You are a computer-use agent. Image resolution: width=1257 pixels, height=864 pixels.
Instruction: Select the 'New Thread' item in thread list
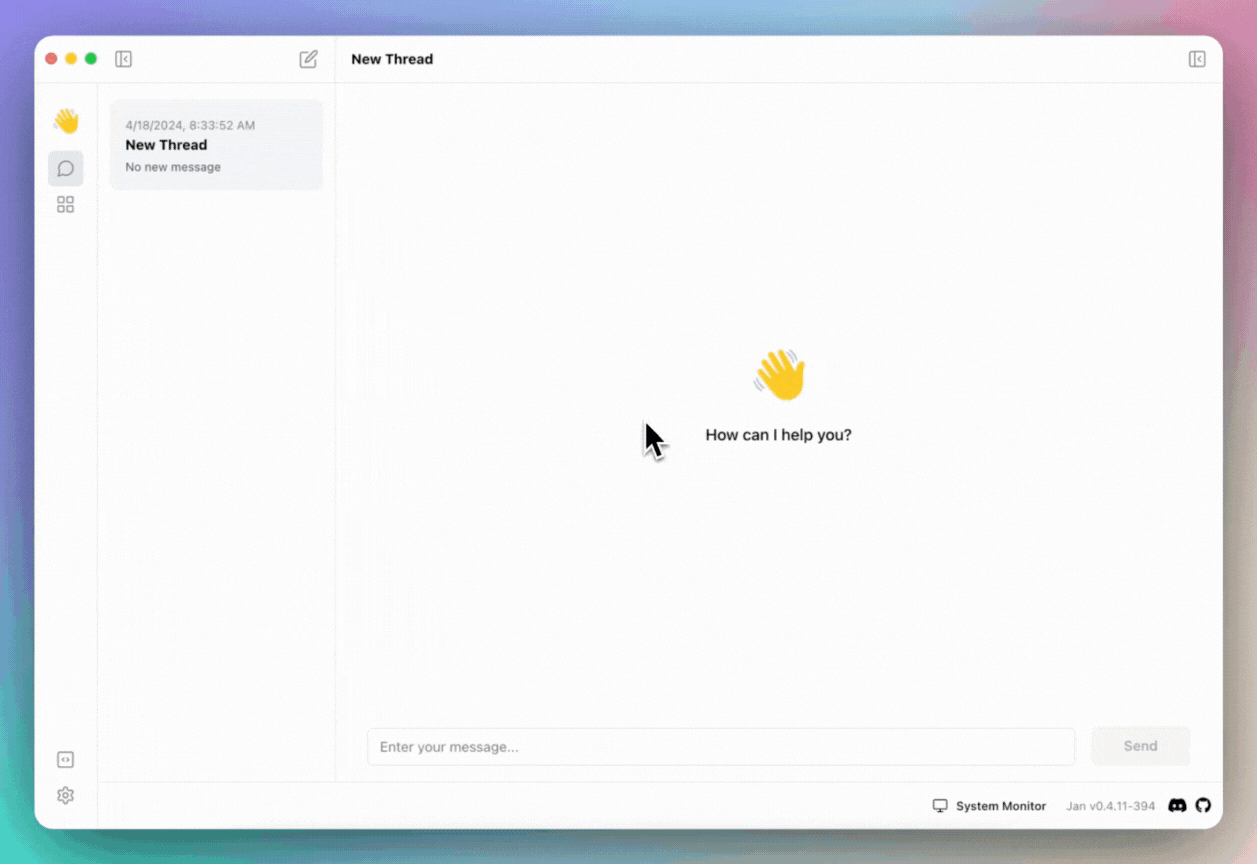[x=216, y=146]
